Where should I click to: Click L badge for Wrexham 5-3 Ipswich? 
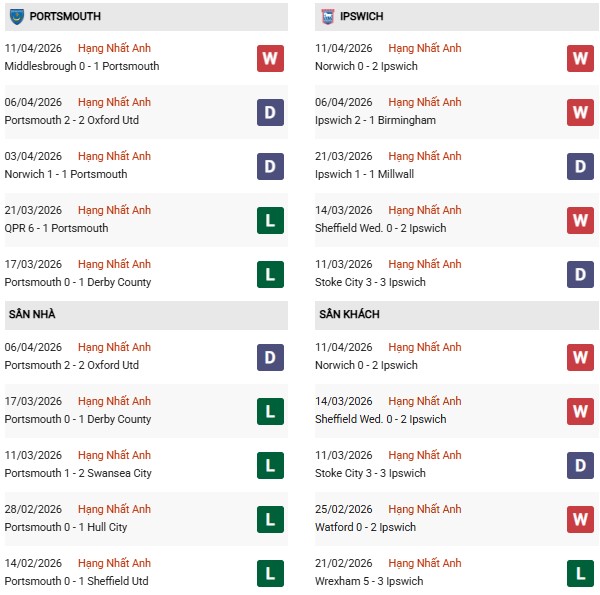click(x=580, y=573)
